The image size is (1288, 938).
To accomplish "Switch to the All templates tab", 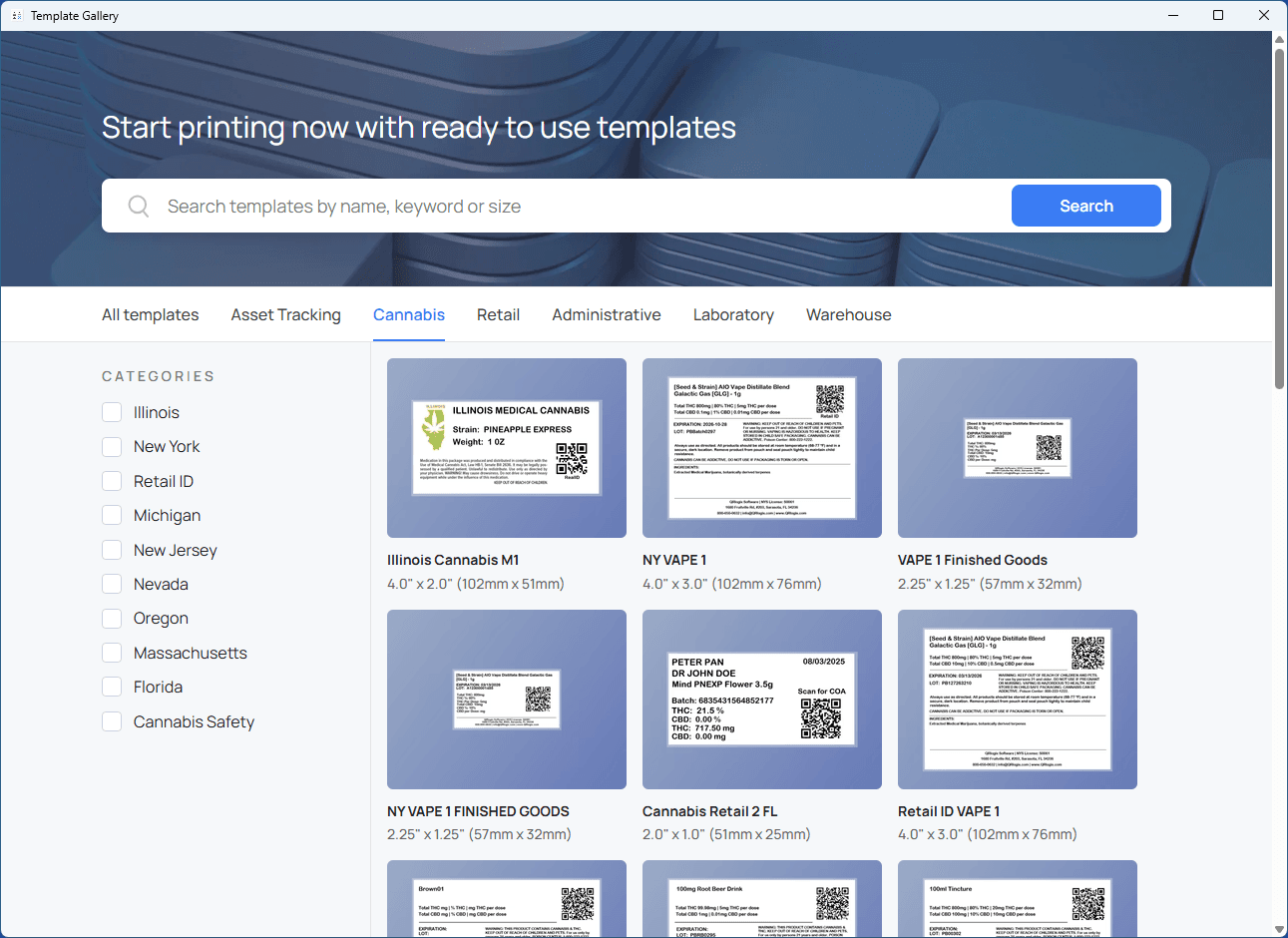I will (x=150, y=314).
